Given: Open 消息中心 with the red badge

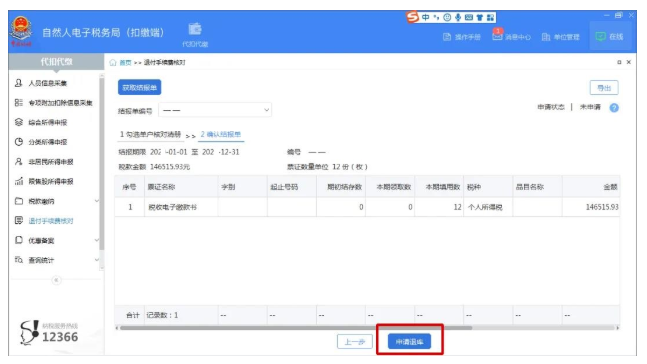Looking at the screenshot, I should 511,36.
